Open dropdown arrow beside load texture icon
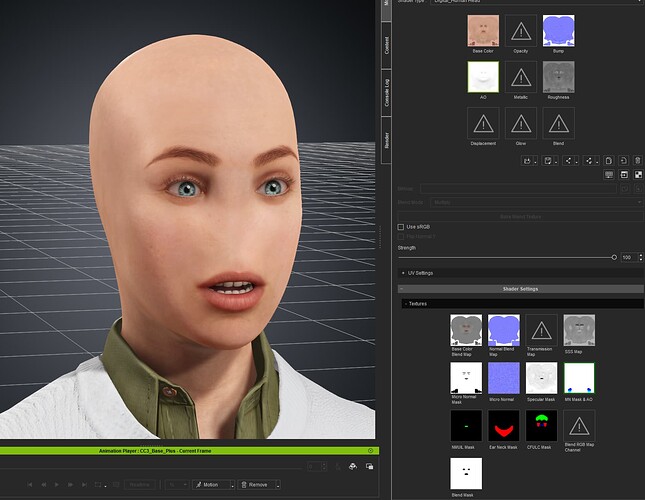Viewport: 645px width, 500px height. coord(535,162)
